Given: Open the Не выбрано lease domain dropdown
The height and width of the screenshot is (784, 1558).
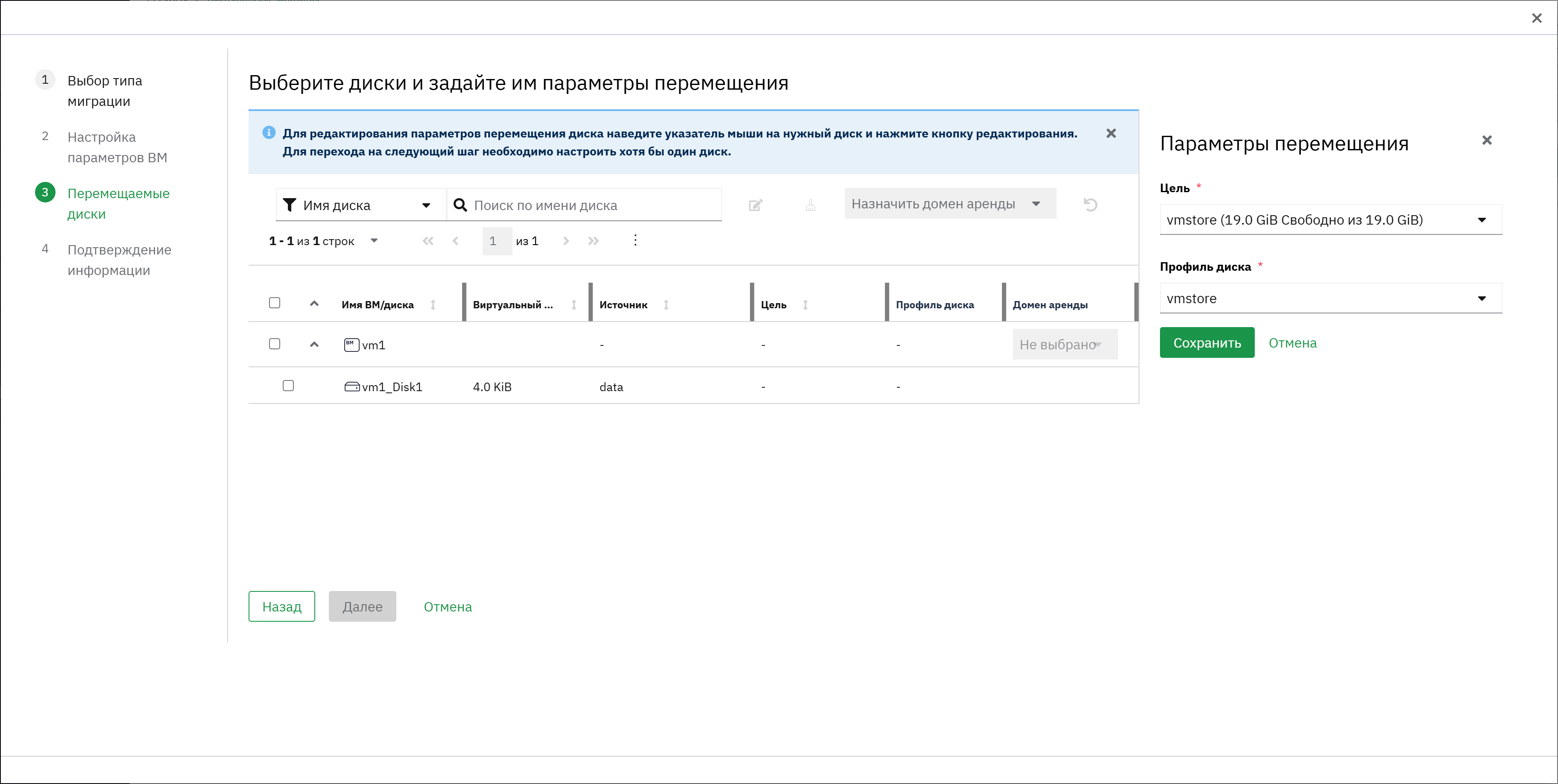Looking at the screenshot, I should pyautogui.click(x=1065, y=344).
